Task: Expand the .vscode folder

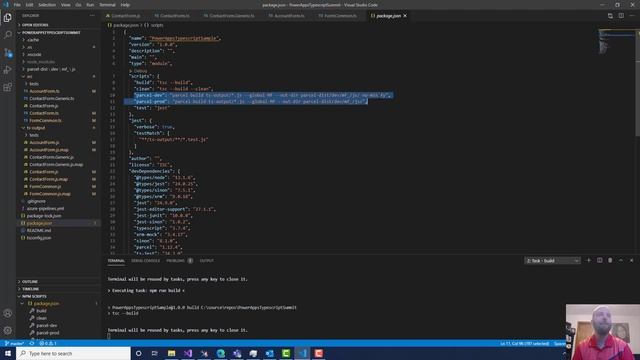Action: pyautogui.click(x=34, y=55)
